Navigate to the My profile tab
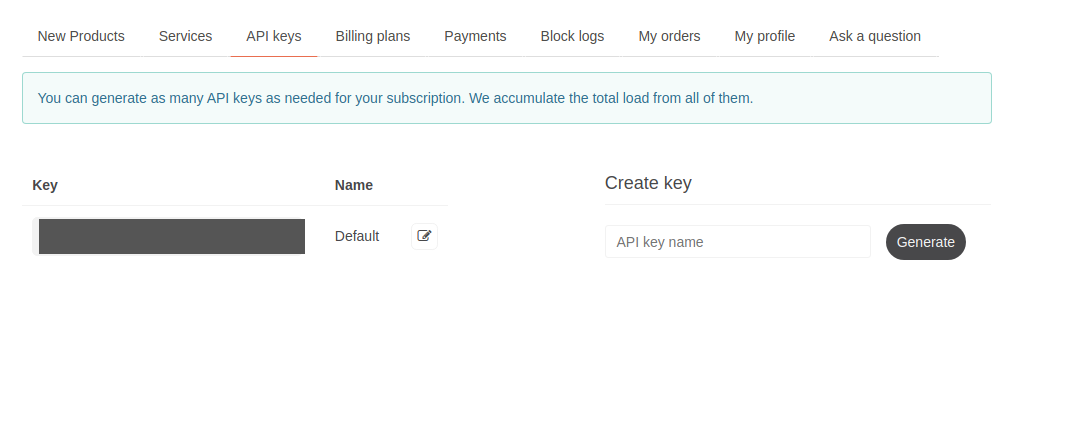 tap(764, 36)
